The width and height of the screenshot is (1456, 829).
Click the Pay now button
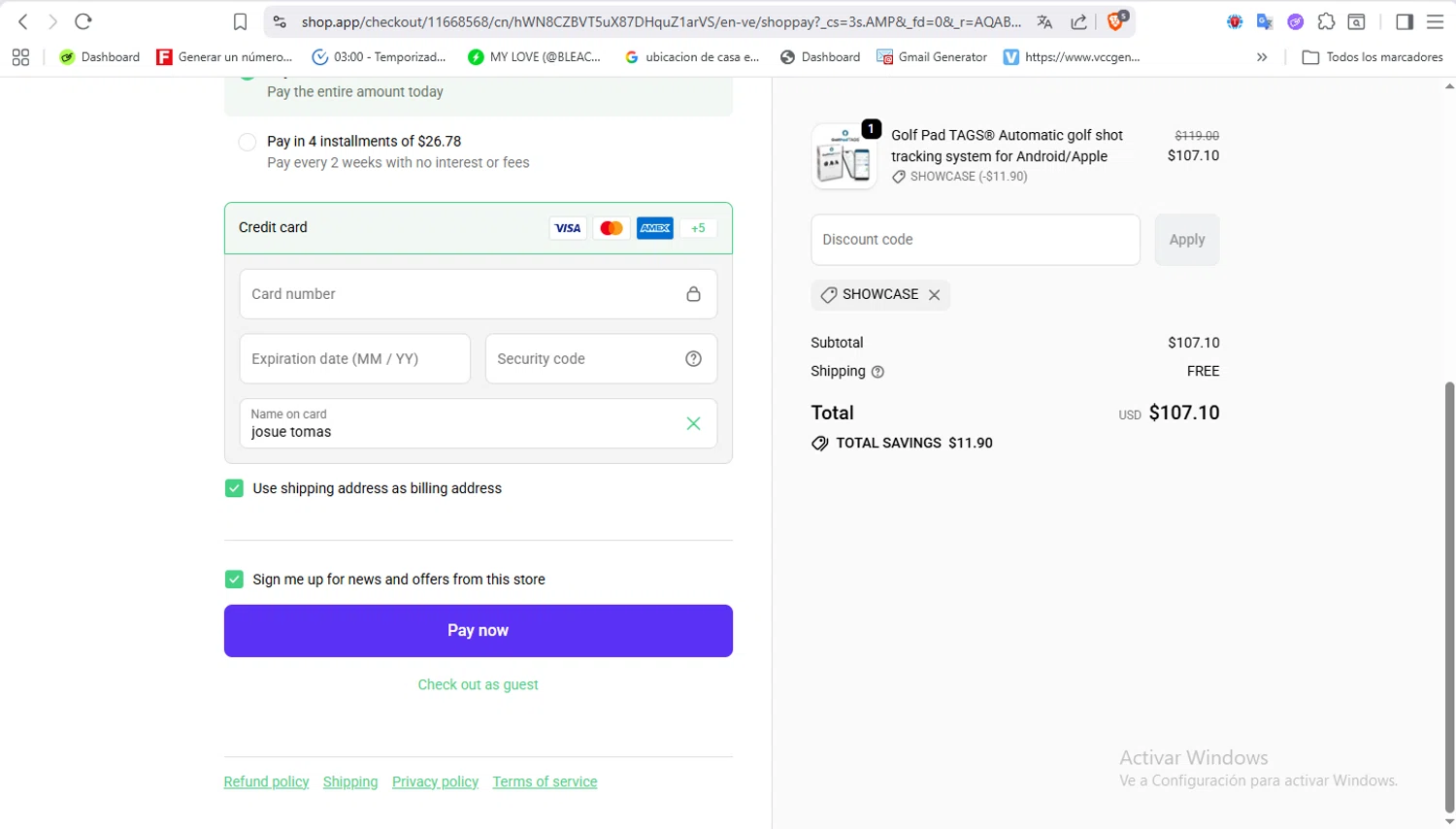click(x=479, y=631)
